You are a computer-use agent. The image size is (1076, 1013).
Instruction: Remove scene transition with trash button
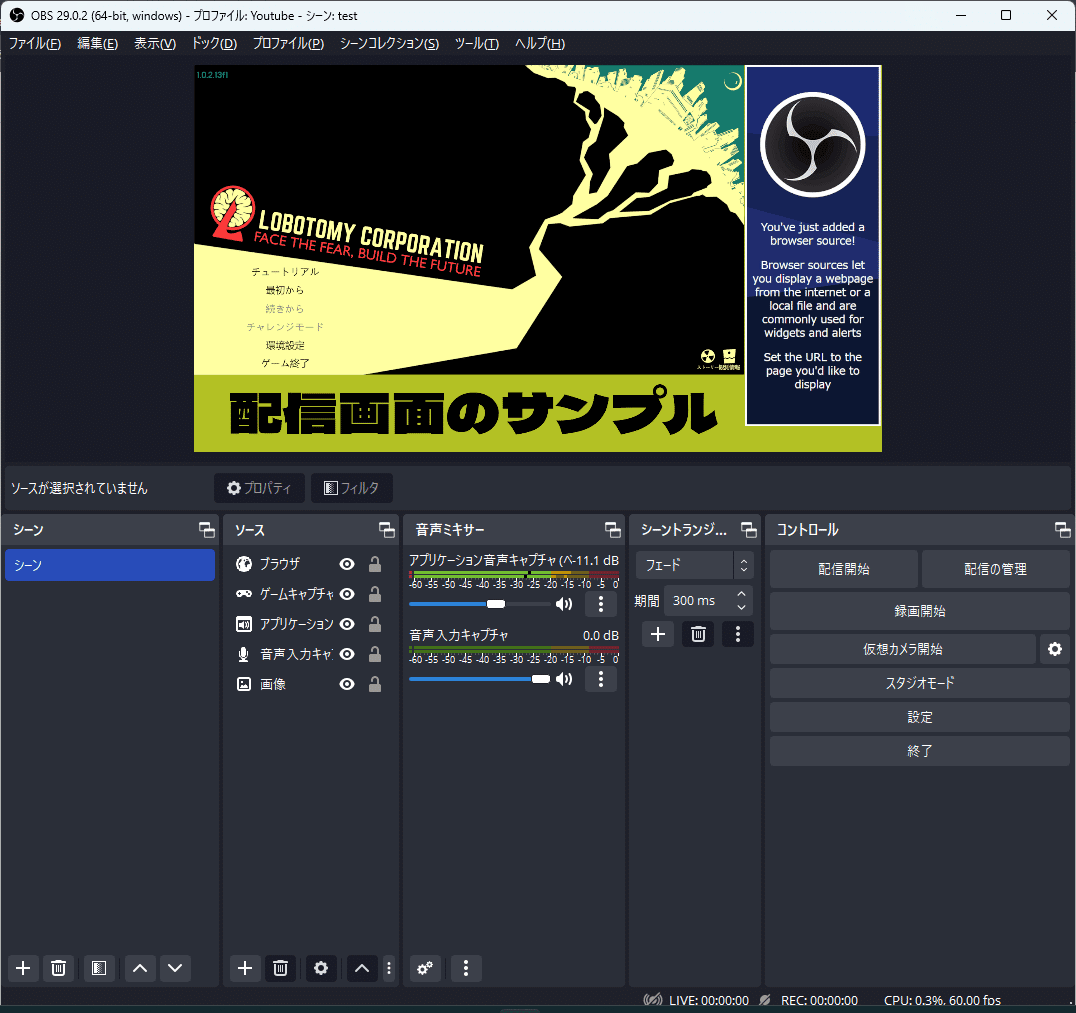coord(699,633)
